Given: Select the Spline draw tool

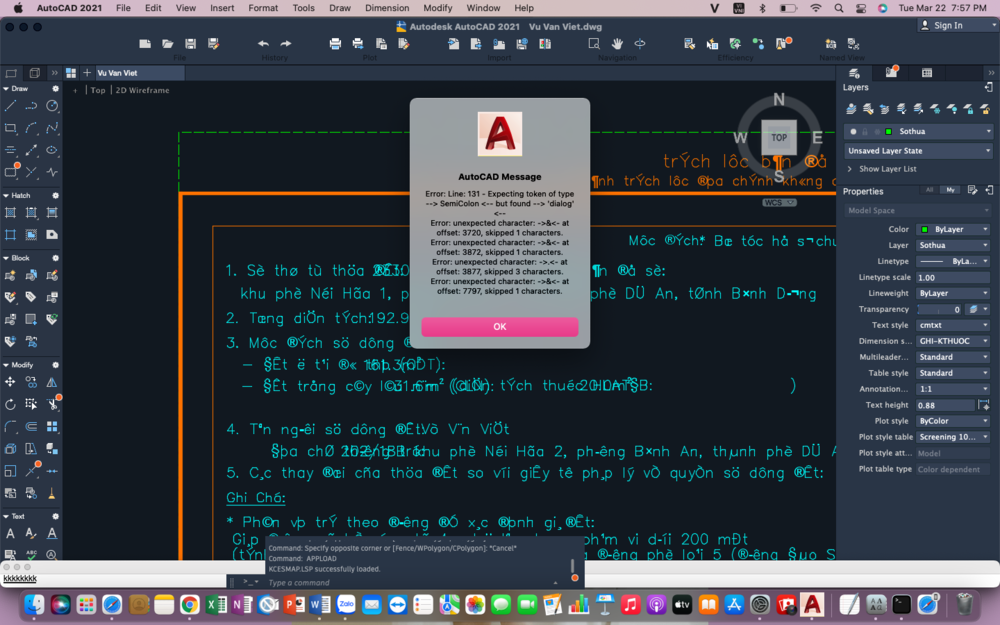Looking at the screenshot, I should pyautogui.click(x=52, y=128).
